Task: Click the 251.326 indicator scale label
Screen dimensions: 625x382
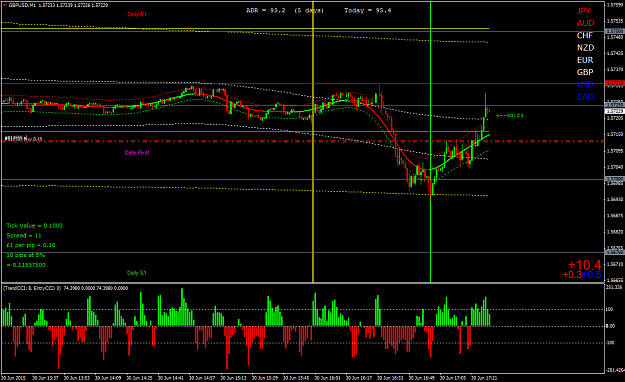Action: pyautogui.click(x=614, y=287)
